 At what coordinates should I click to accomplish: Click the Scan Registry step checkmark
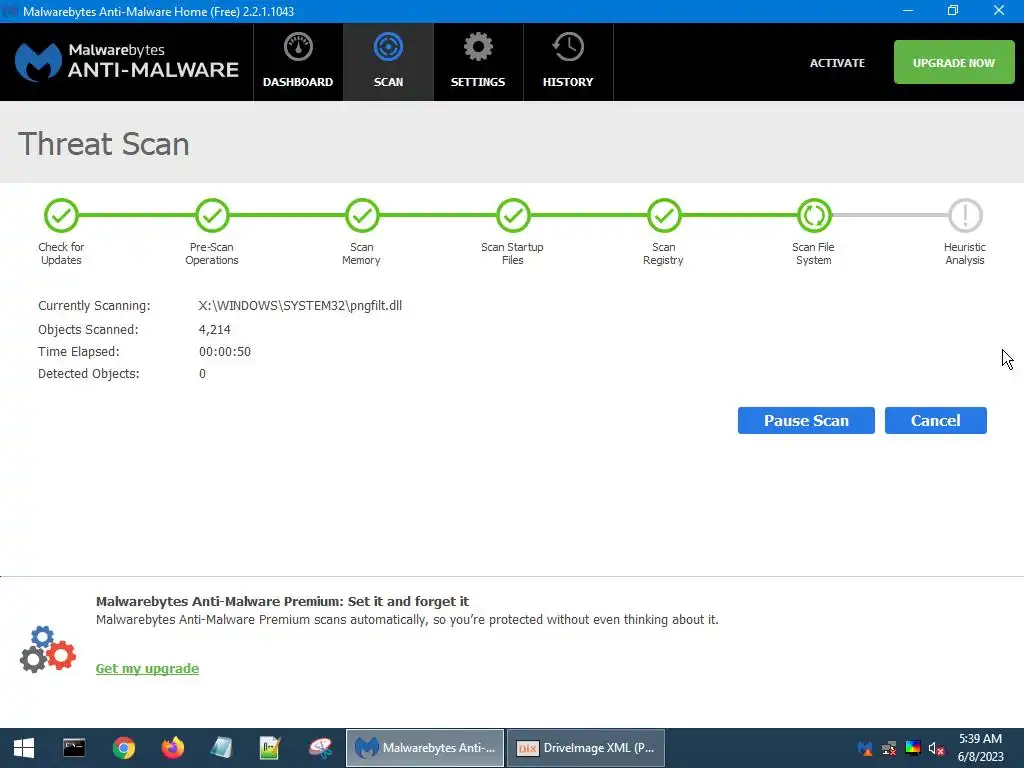tap(664, 216)
